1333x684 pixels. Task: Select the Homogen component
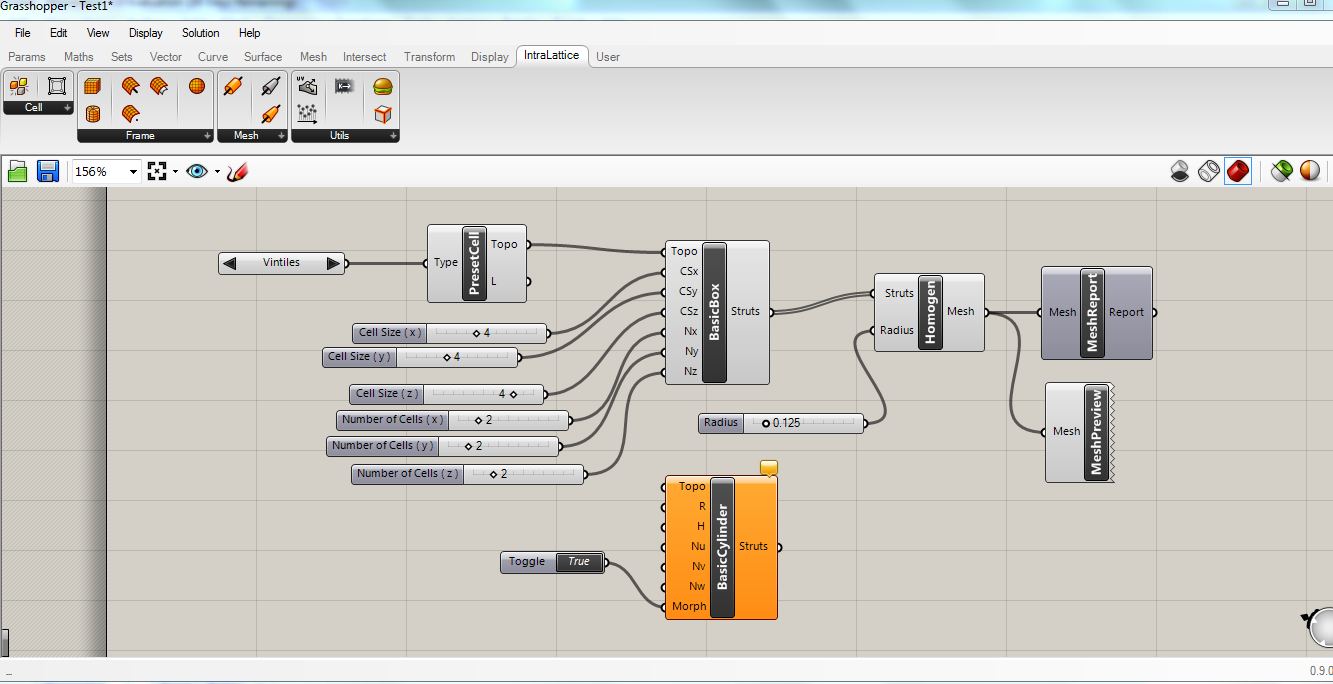pos(930,312)
